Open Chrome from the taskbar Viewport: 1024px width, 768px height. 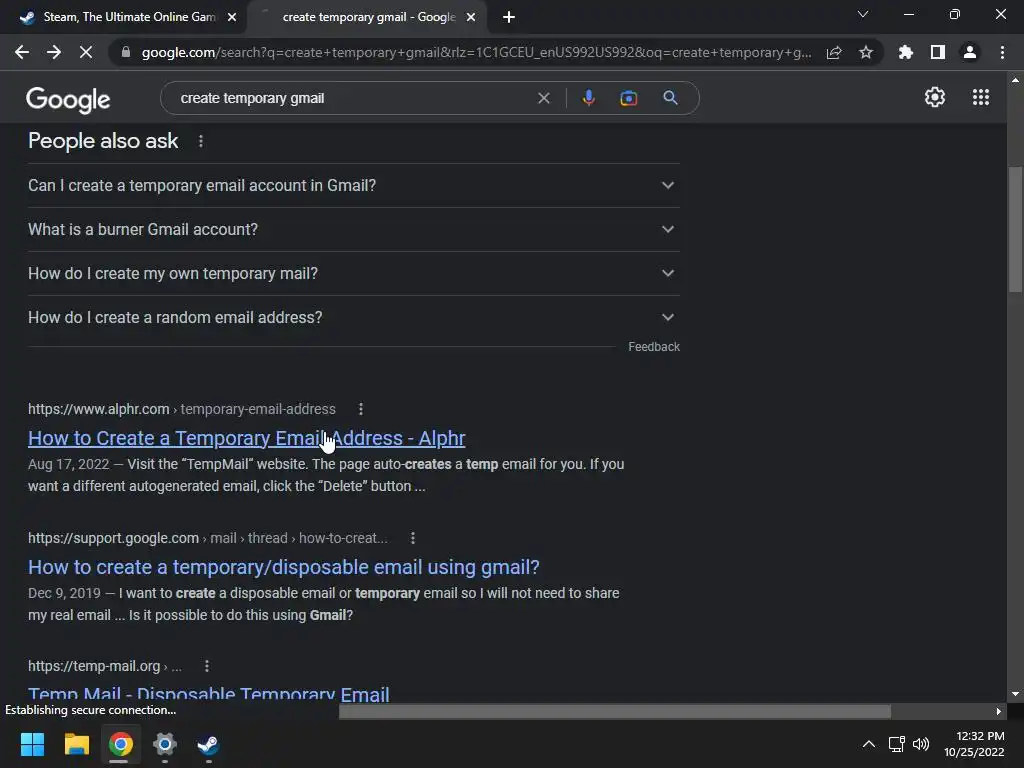pyautogui.click(x=121, y=744)
